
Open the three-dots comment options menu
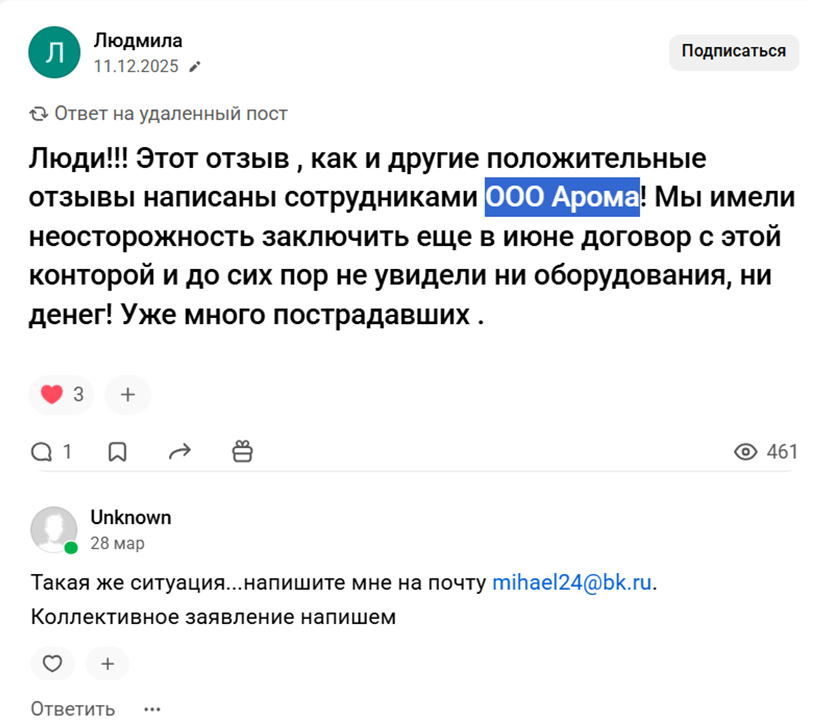(152, 709)
